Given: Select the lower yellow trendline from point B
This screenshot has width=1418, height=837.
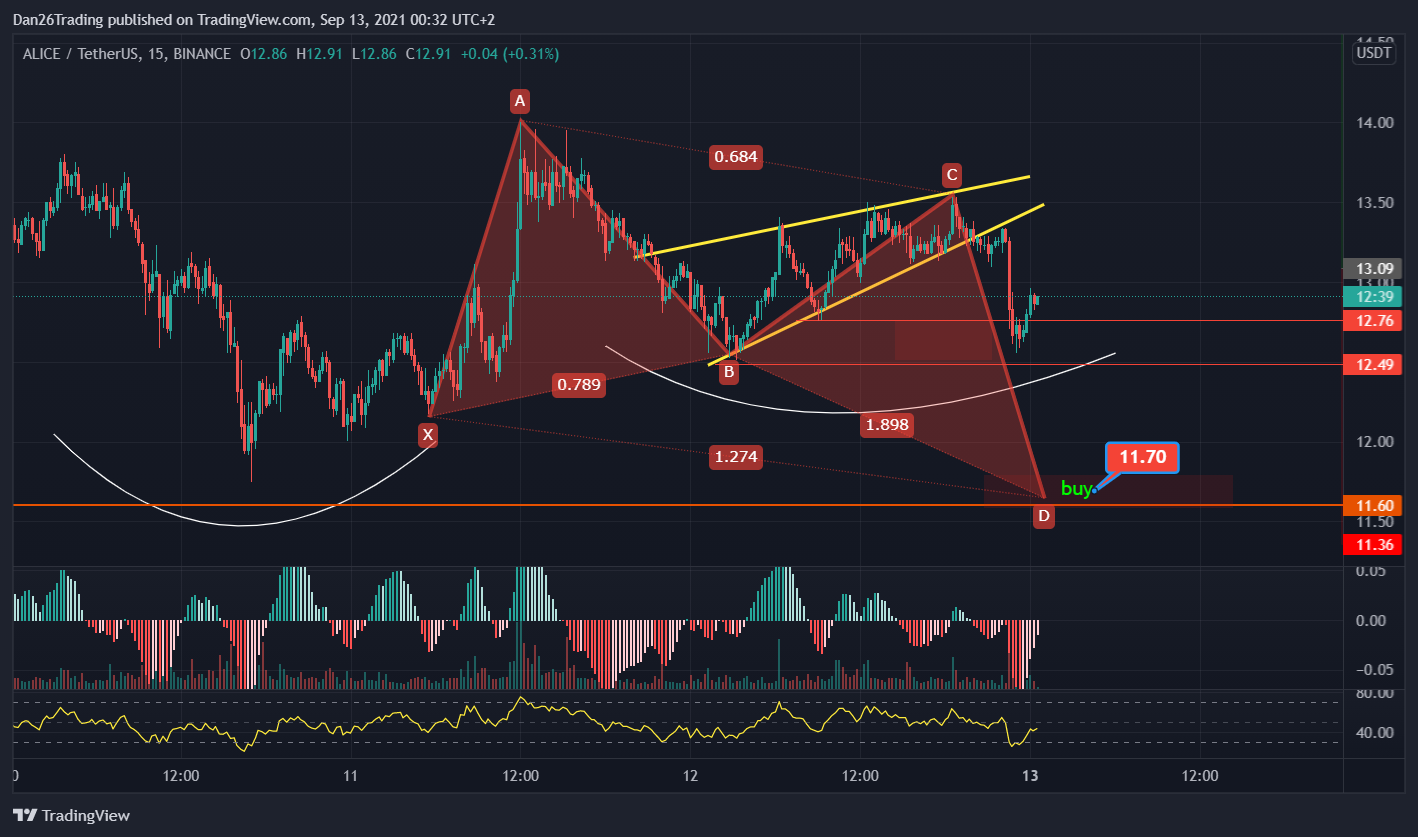Looking at the screenshot, I should (876, 285).
